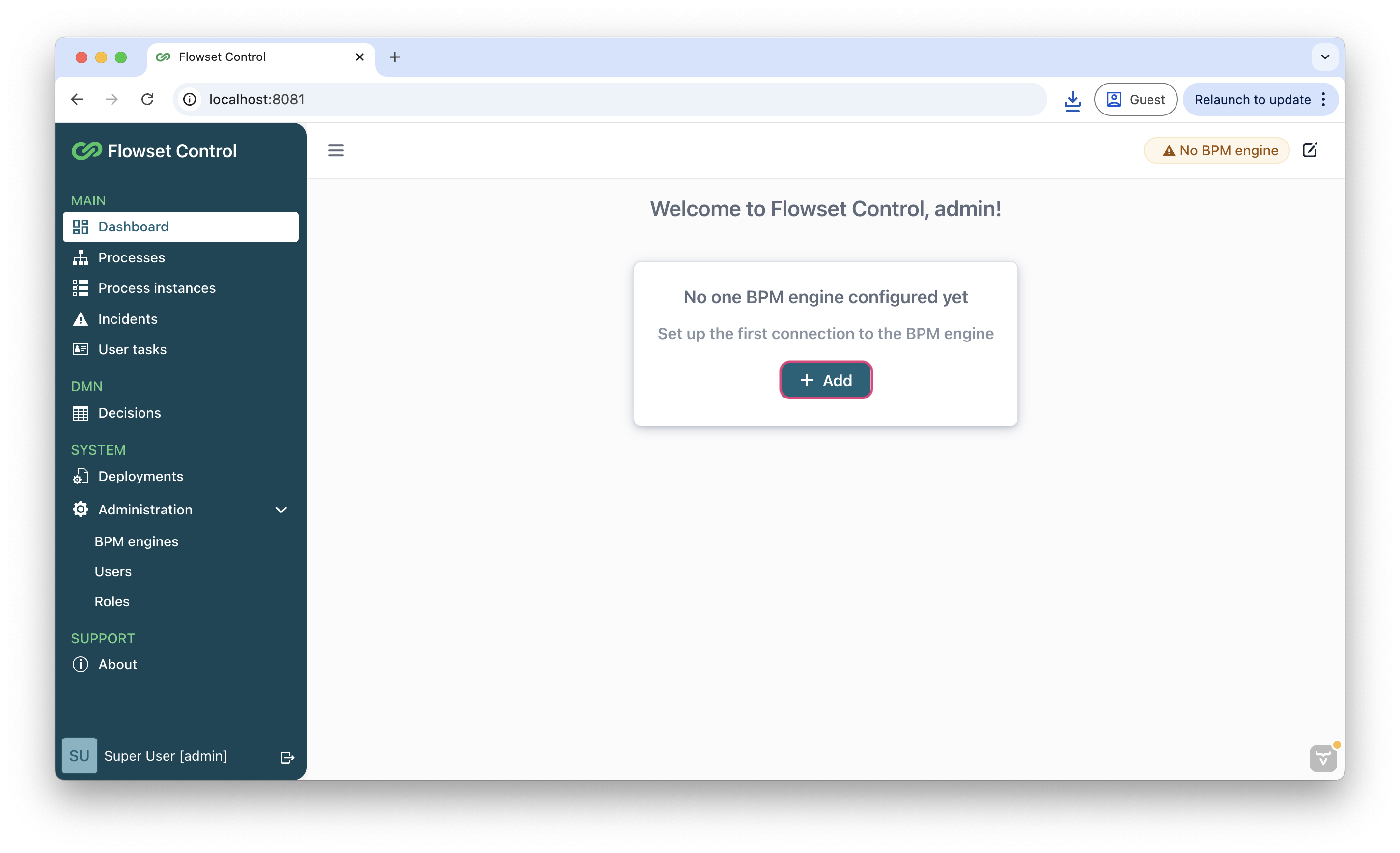Click the edit icon next to No BPM engine
The image size is (1400, 853).
pyautogui.click(x=1310, y=150)
